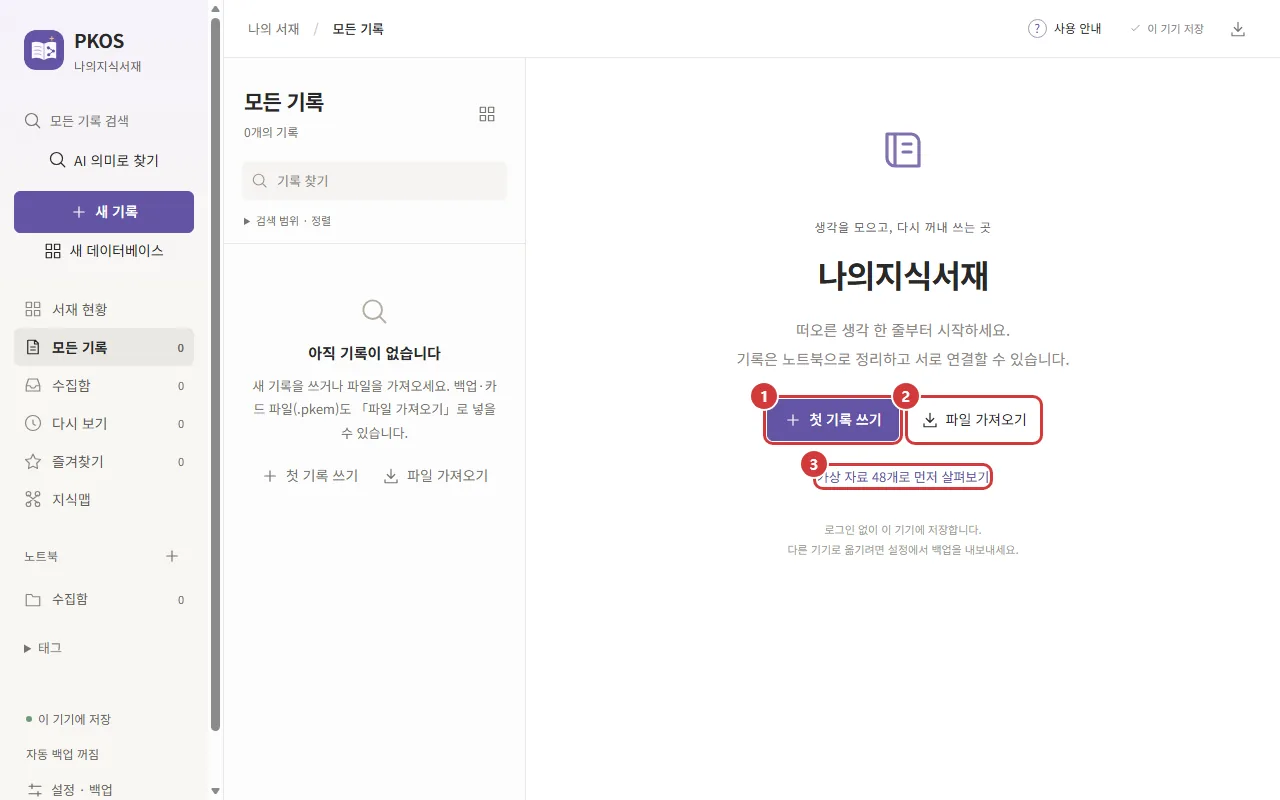The width and height of the screenshot is (1280, 800).
Task: Click 자동 백업 꺼짐 status
Action: point(62,755)
